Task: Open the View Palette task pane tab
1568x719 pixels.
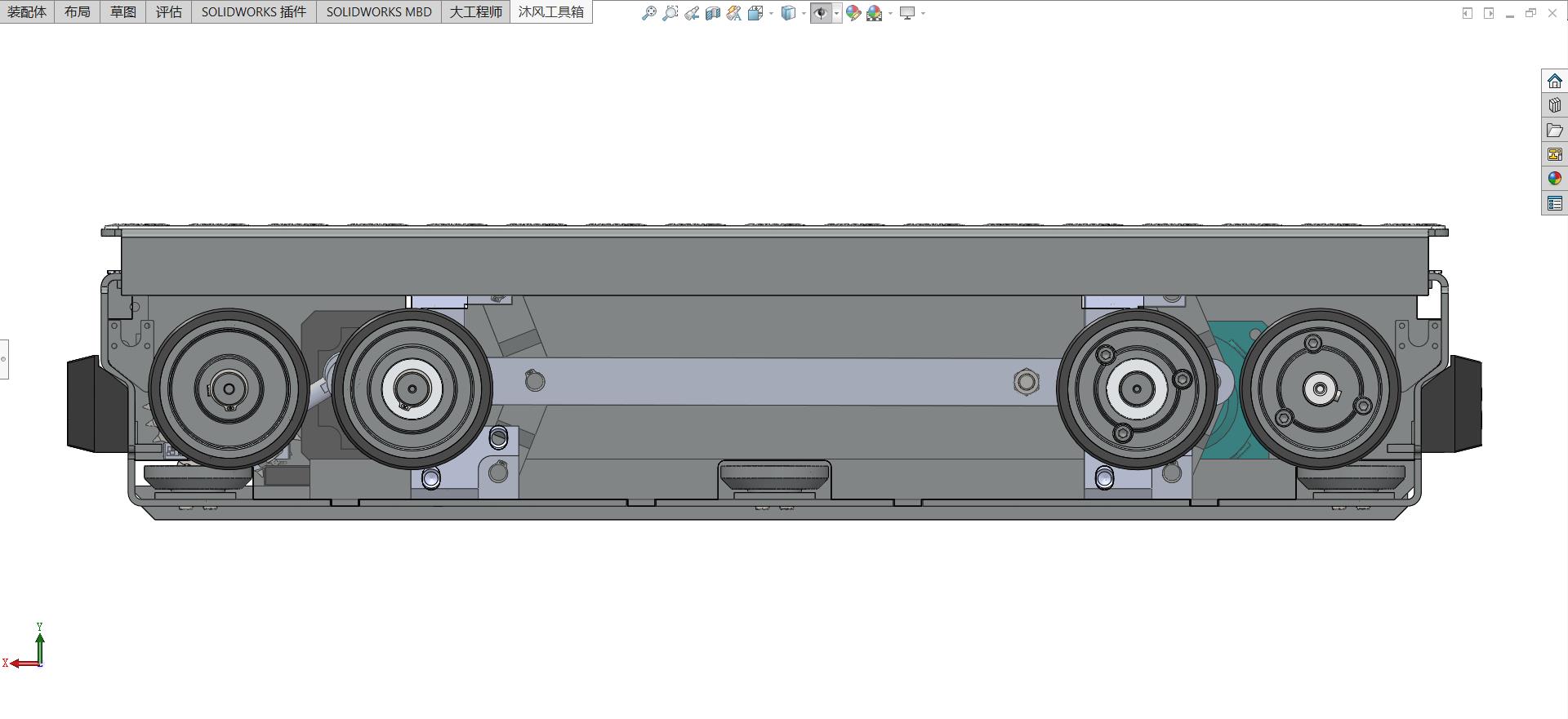Action: pyautogui.click(x=1555, y=154)
